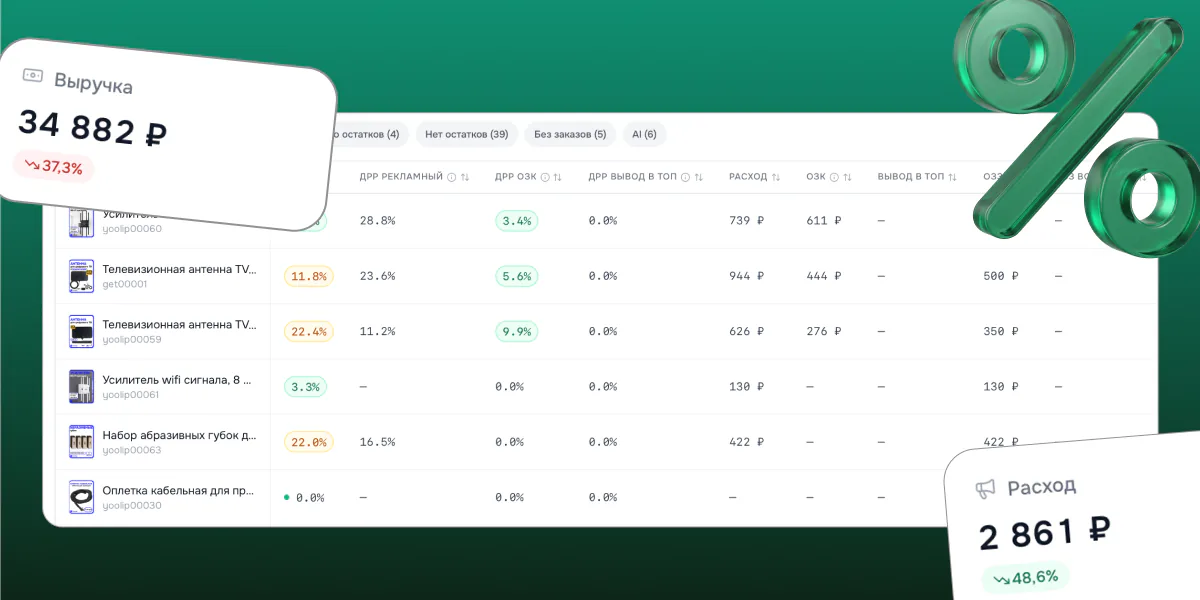
Task: Click product code yoolip00030
Action: tap(132, 506)
